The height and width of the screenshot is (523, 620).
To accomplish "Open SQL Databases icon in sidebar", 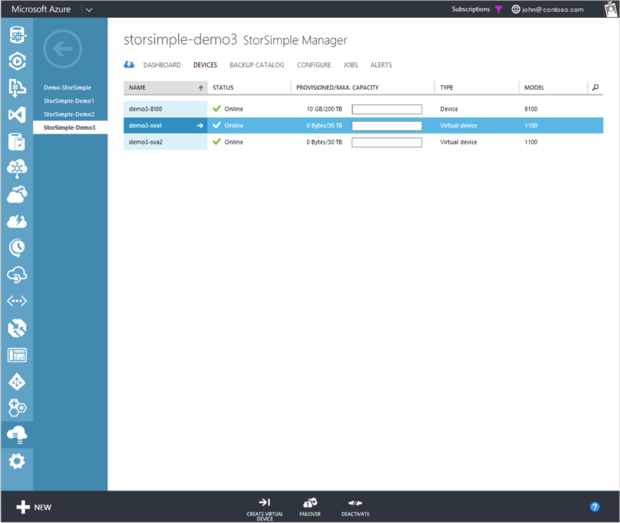I will coord(17,35).
